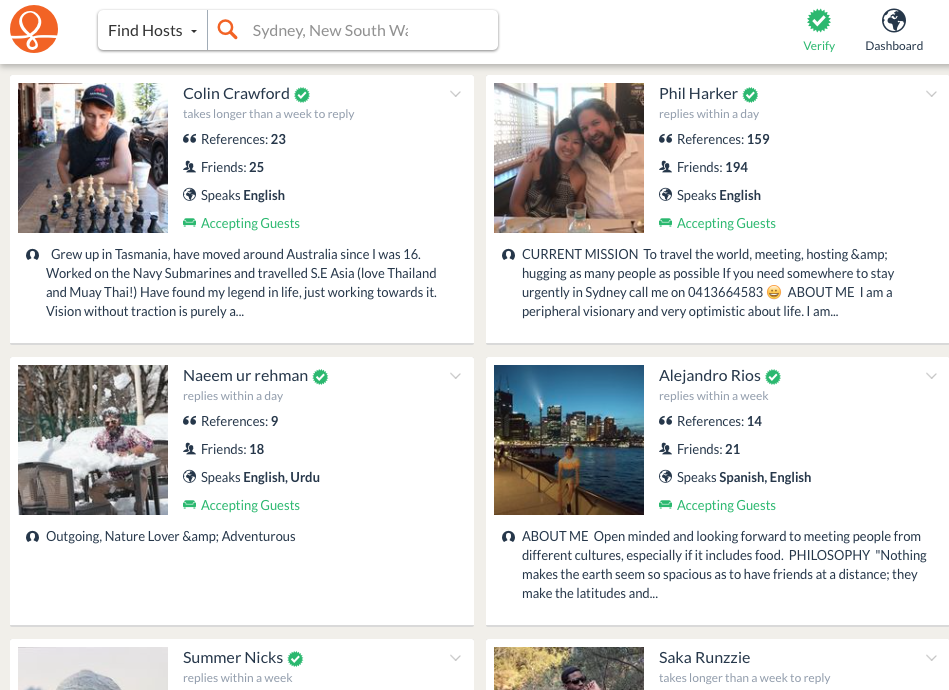Click the Dashboard label in the header
Viewport: 949px width, 690px height.
coord(893,46)
